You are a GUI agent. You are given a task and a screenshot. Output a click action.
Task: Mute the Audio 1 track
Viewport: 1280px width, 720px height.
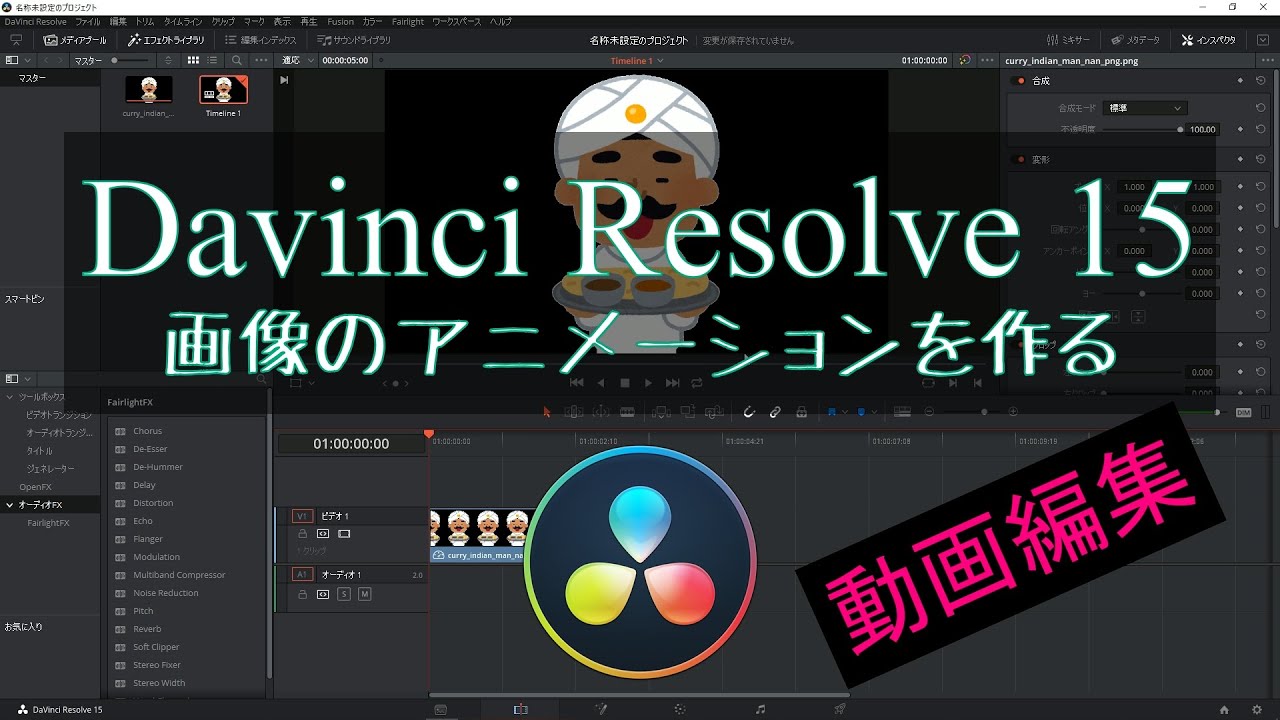[x=364, y=594]
